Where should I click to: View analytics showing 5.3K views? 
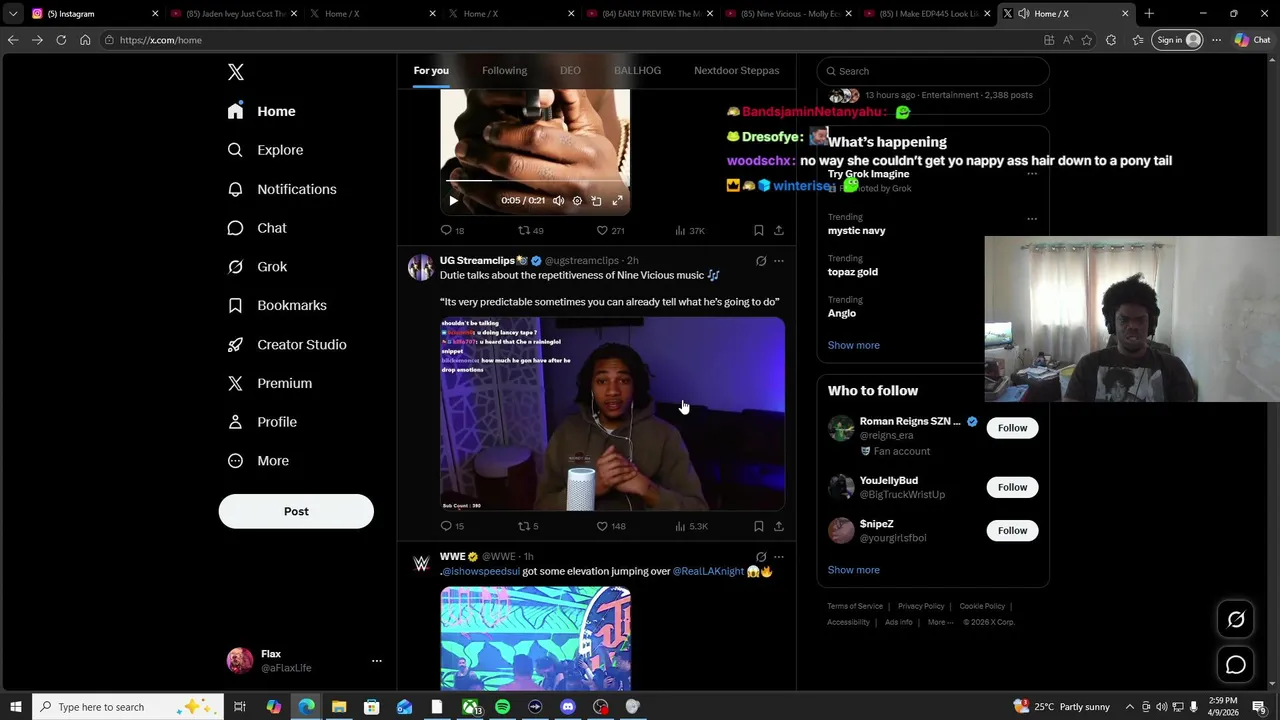click(x=691, y=526)
